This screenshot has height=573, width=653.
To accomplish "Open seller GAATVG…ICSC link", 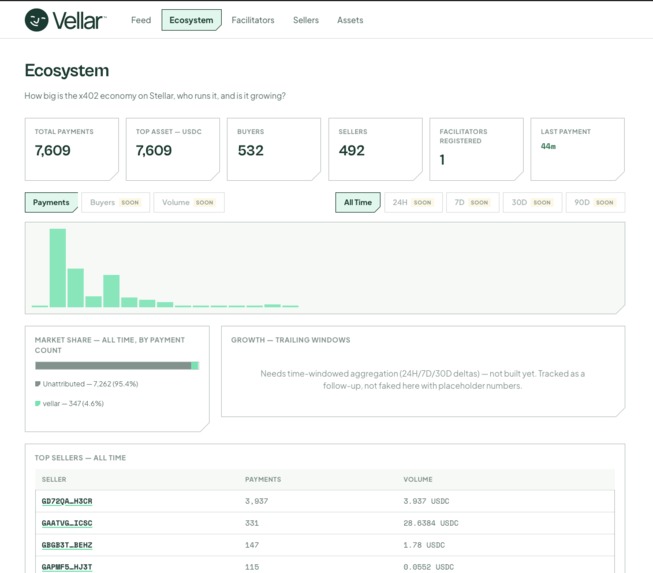I will coord(67,523).
